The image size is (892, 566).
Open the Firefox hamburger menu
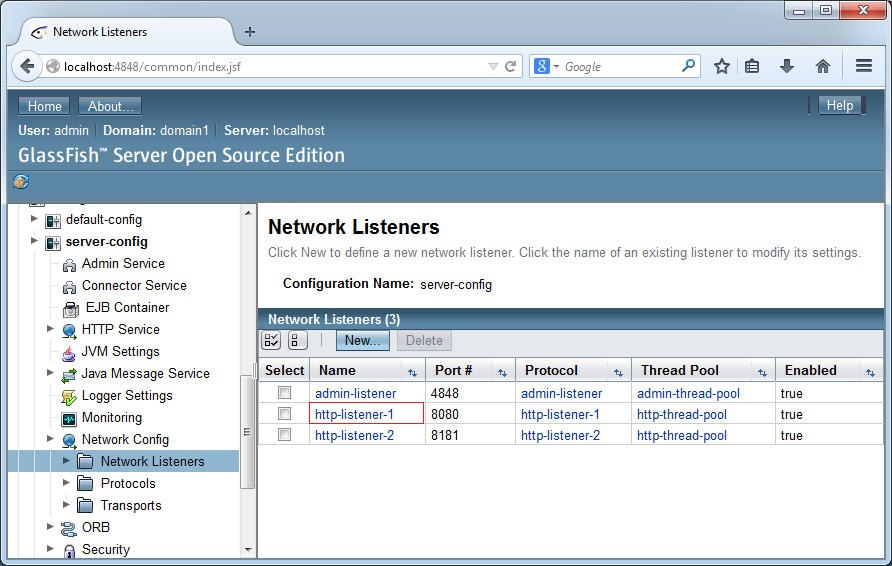coord(864,66)
